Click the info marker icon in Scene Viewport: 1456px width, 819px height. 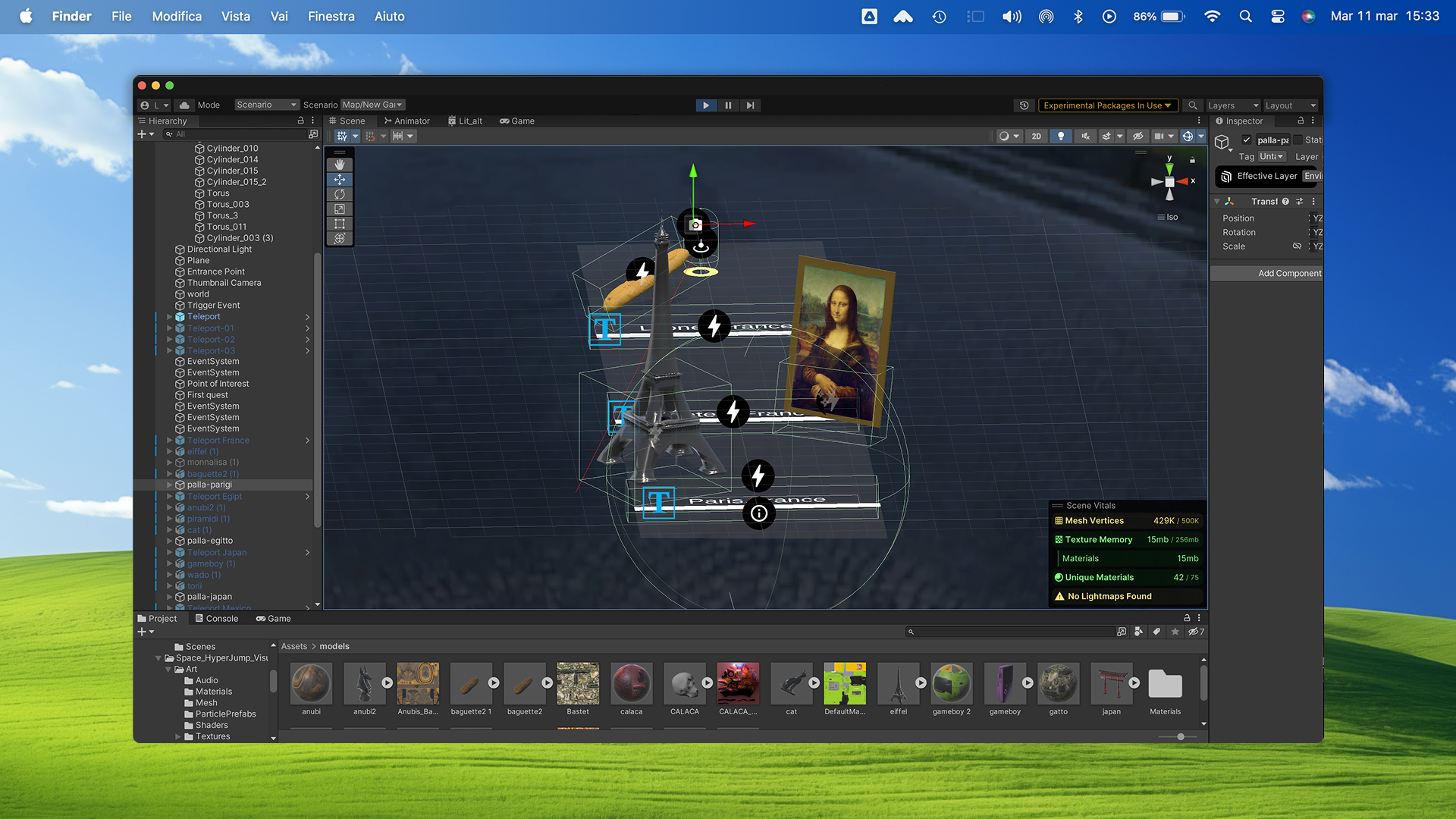[758, 513]
